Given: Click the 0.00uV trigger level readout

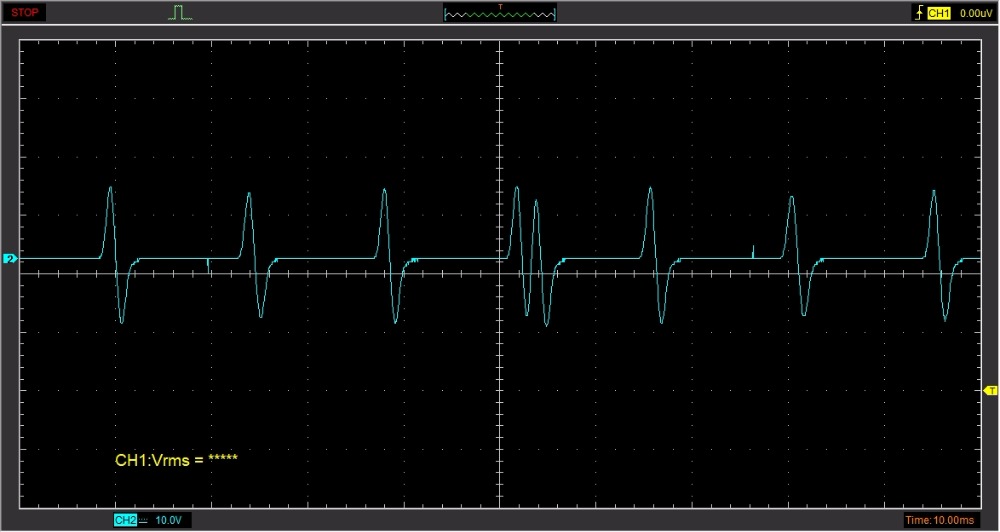Looking at the screenshot, I should click(974, 13).
